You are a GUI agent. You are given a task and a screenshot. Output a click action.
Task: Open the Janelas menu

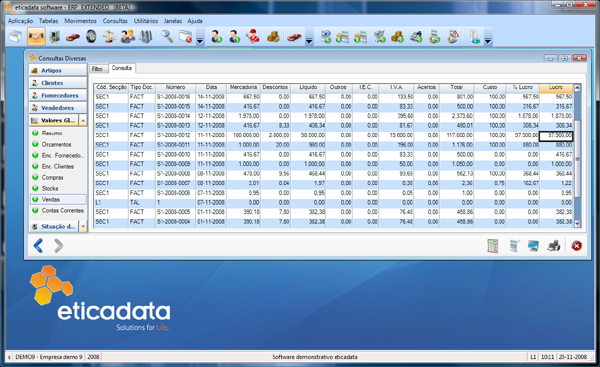[x=173, y=21]
